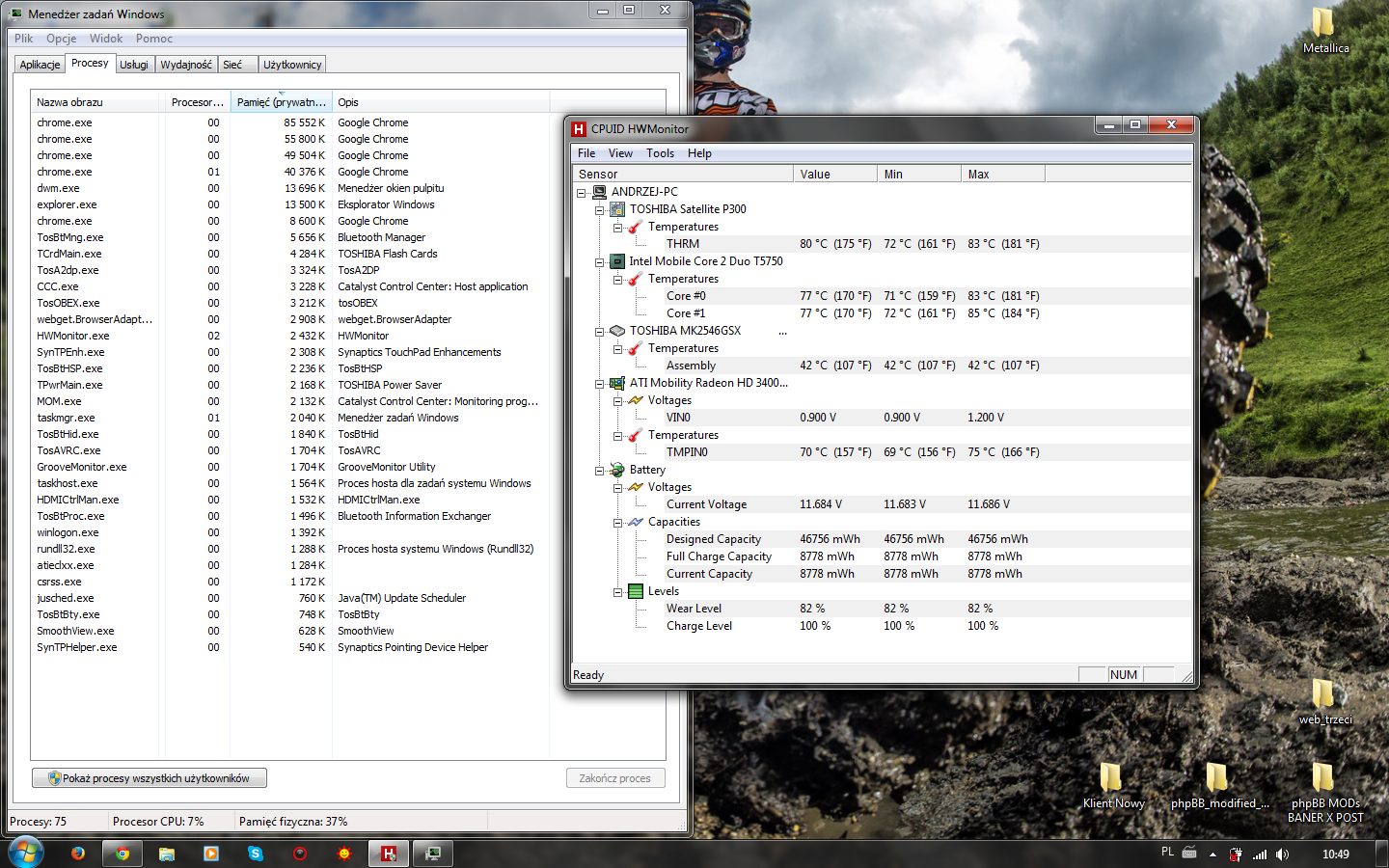This screenshot has height=868, width=1389.
Task: Open Firefox from the taskbar
Action: coord(78,854)
